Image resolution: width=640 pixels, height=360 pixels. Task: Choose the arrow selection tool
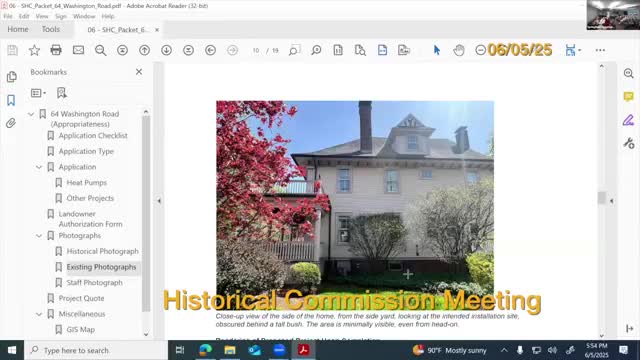click(437, 50)
